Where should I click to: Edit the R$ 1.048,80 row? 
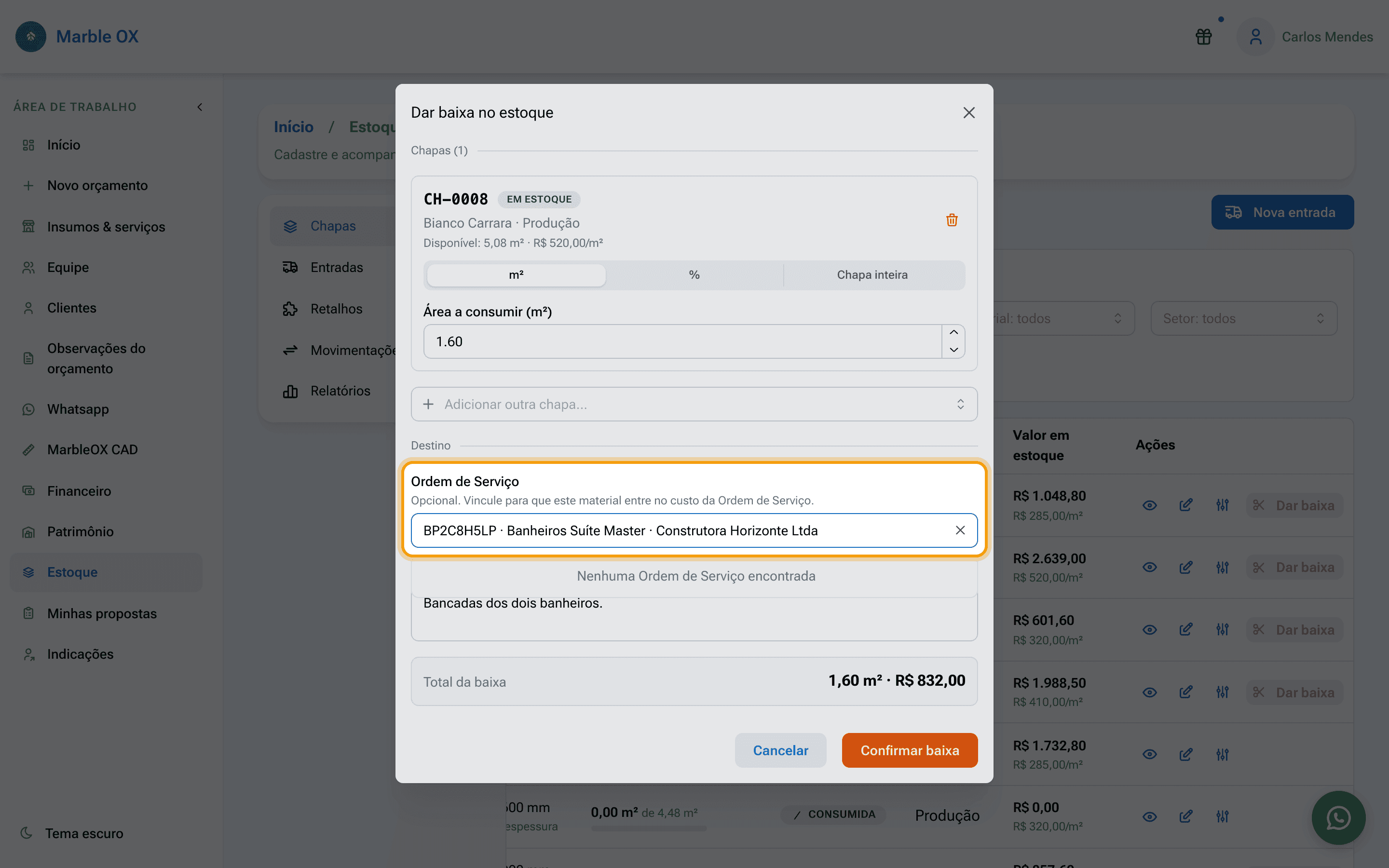coord(1186,506)
